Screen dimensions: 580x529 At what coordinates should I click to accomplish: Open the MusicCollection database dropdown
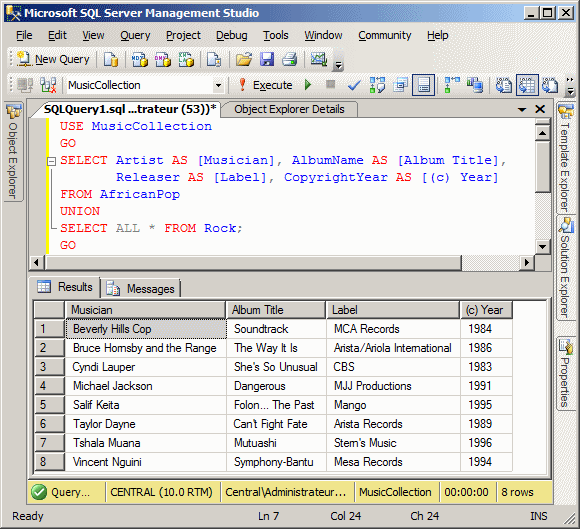(x=218, y=85)
